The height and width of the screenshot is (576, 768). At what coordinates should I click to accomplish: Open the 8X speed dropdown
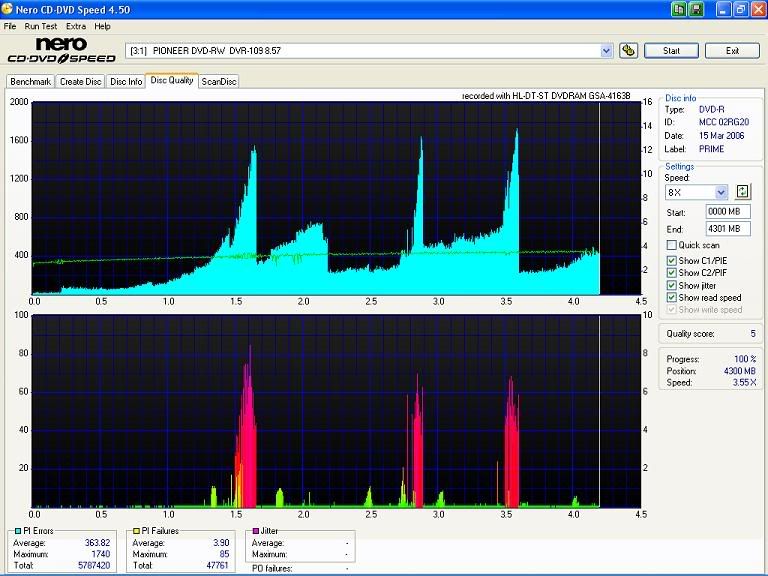point(720,192)
